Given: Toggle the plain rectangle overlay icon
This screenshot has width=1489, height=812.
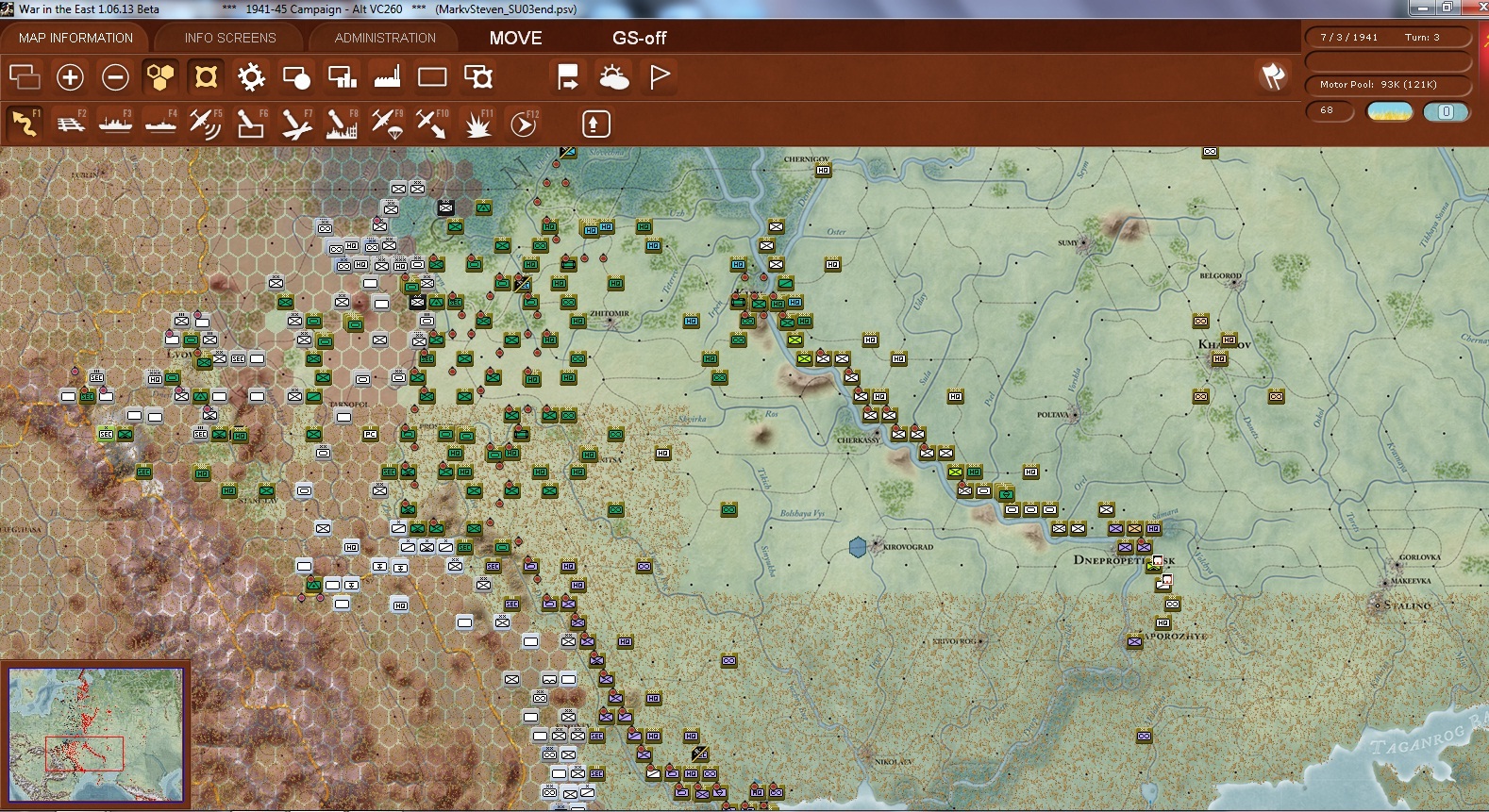Looking at the screenshot, I should coord(432,76).
